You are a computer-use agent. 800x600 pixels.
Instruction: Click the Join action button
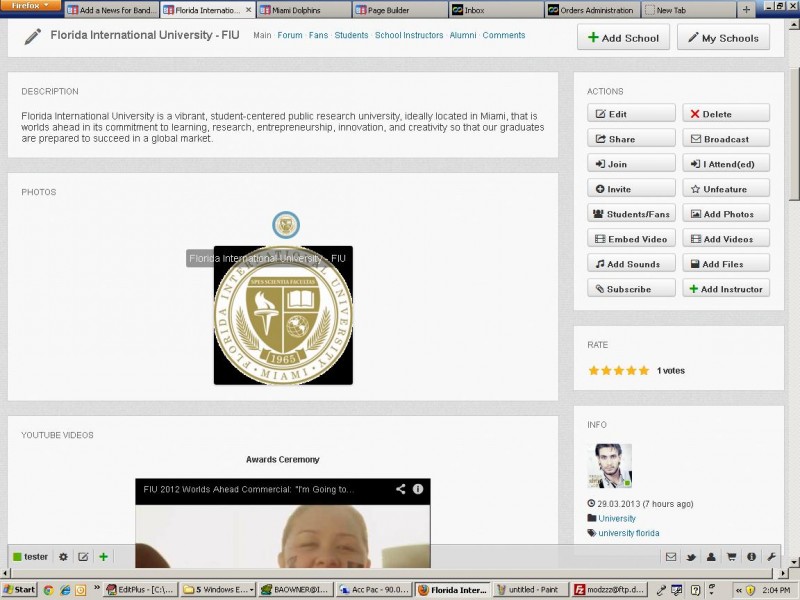click(x=631, y=164)
